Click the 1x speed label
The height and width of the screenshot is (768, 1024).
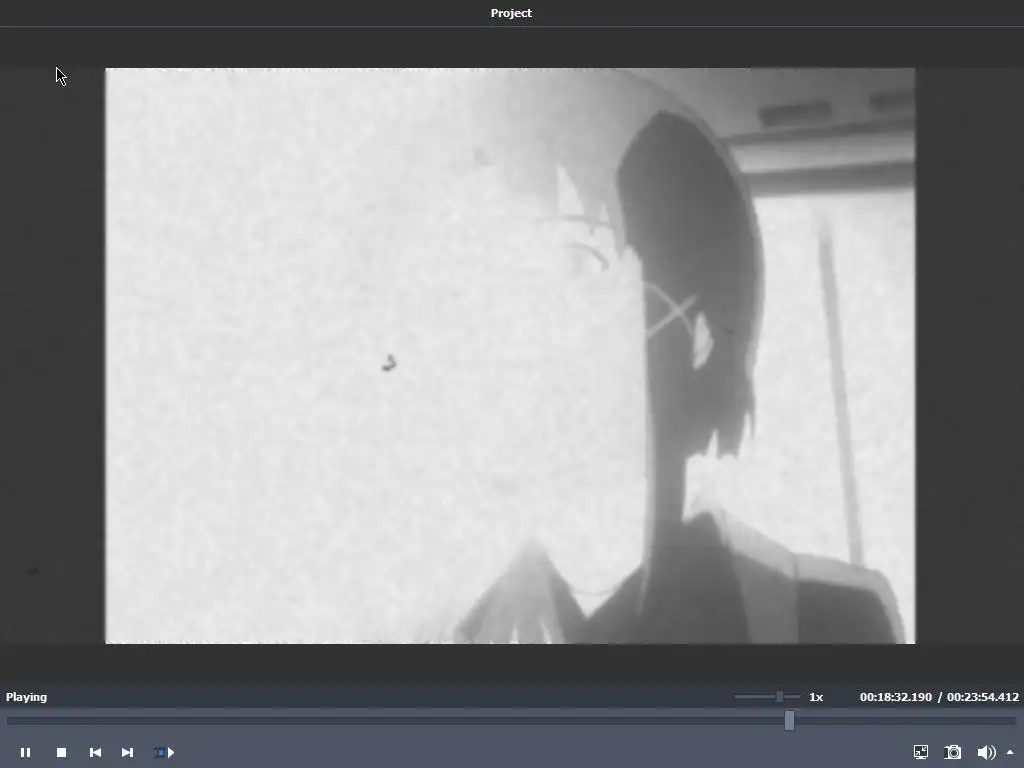point(816,697)
